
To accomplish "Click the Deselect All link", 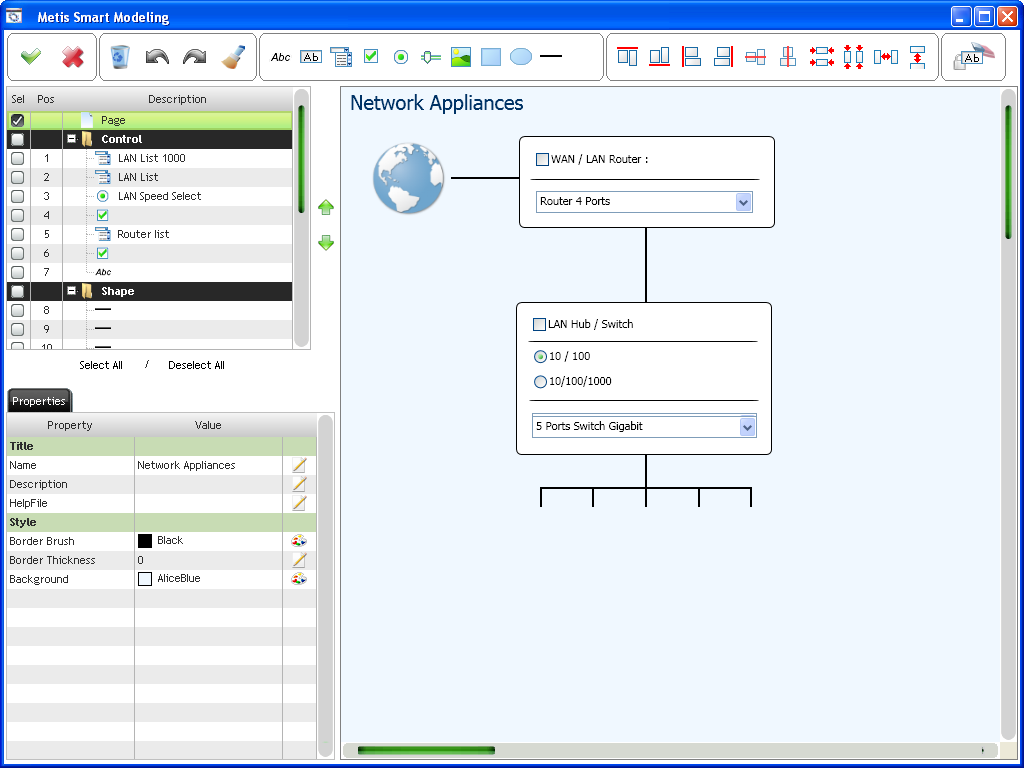I will point(196,365).
